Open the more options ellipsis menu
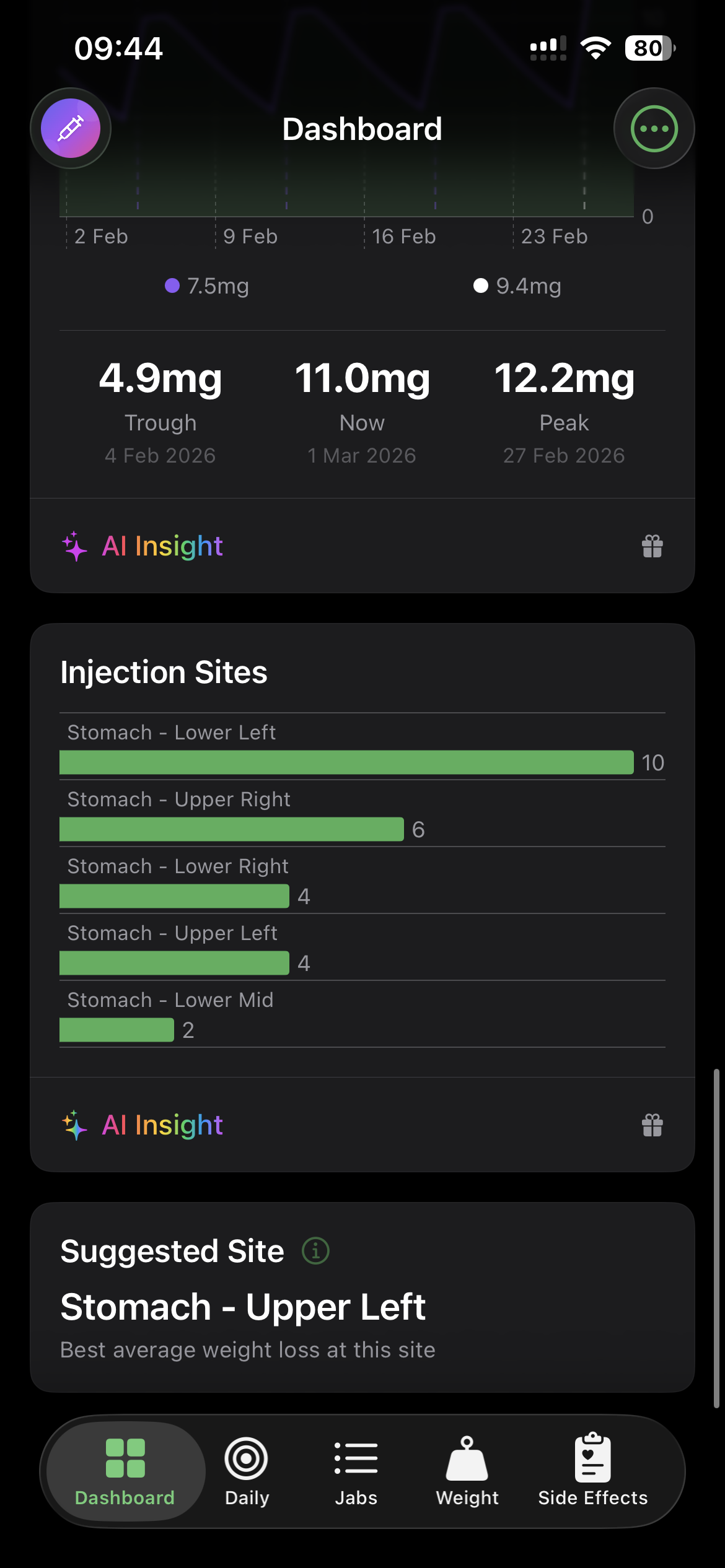The width and height of the screenshot is (725, 1568). coord(654,128)
